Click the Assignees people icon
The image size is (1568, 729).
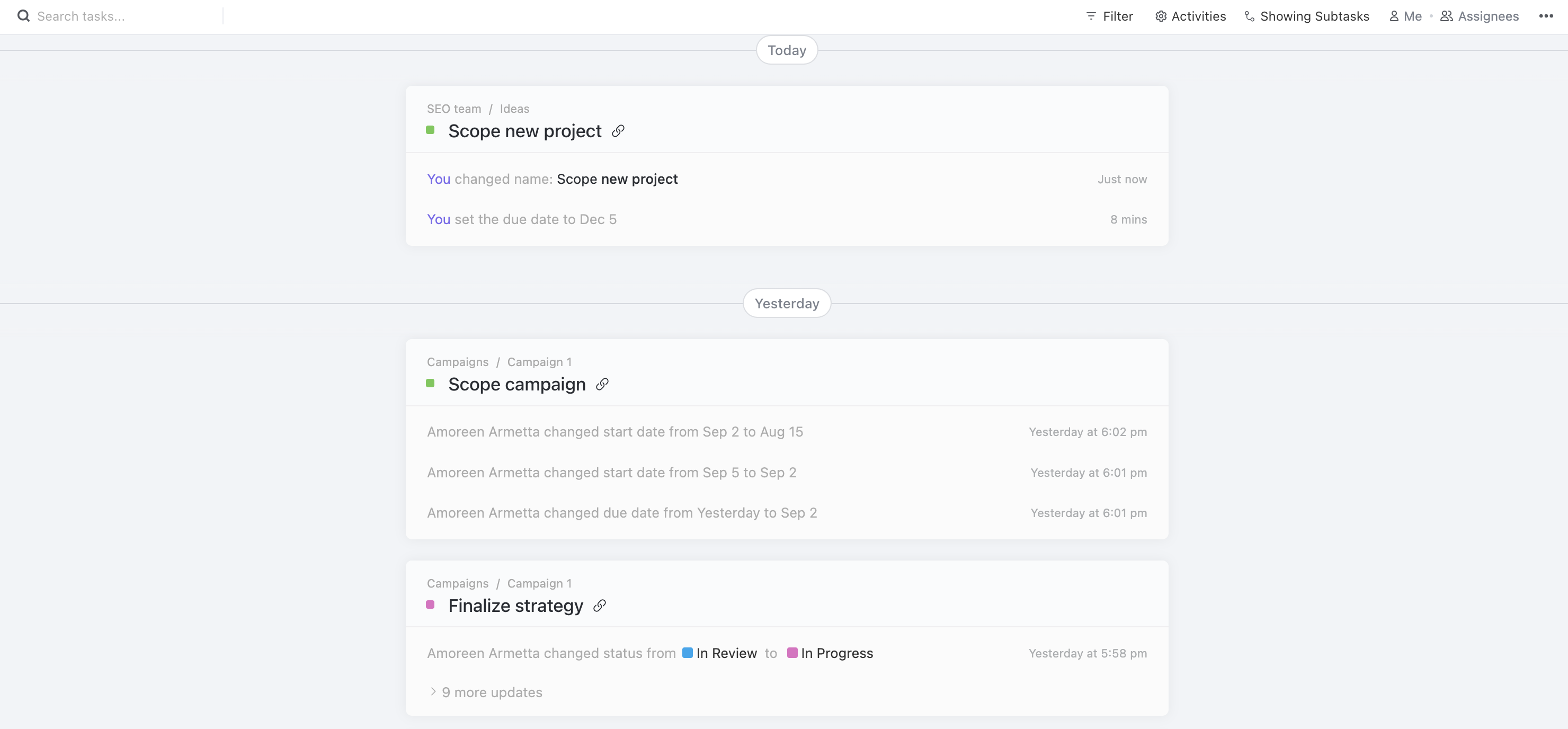coord(1446,16)
